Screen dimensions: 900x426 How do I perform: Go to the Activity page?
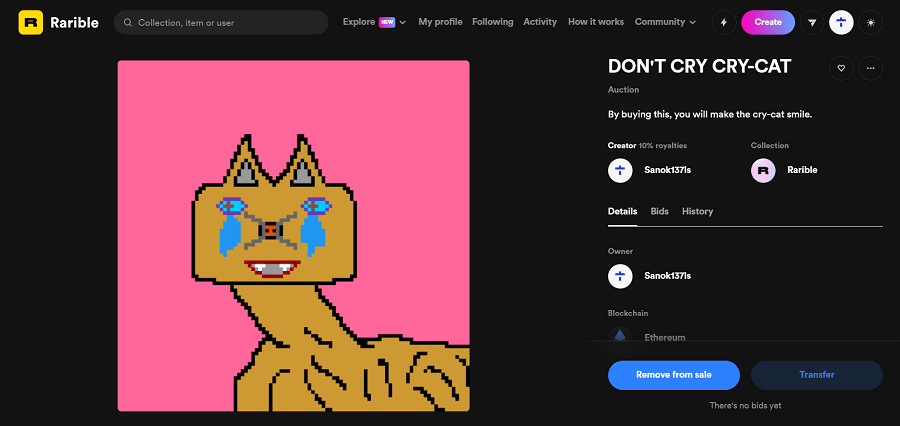540,22
